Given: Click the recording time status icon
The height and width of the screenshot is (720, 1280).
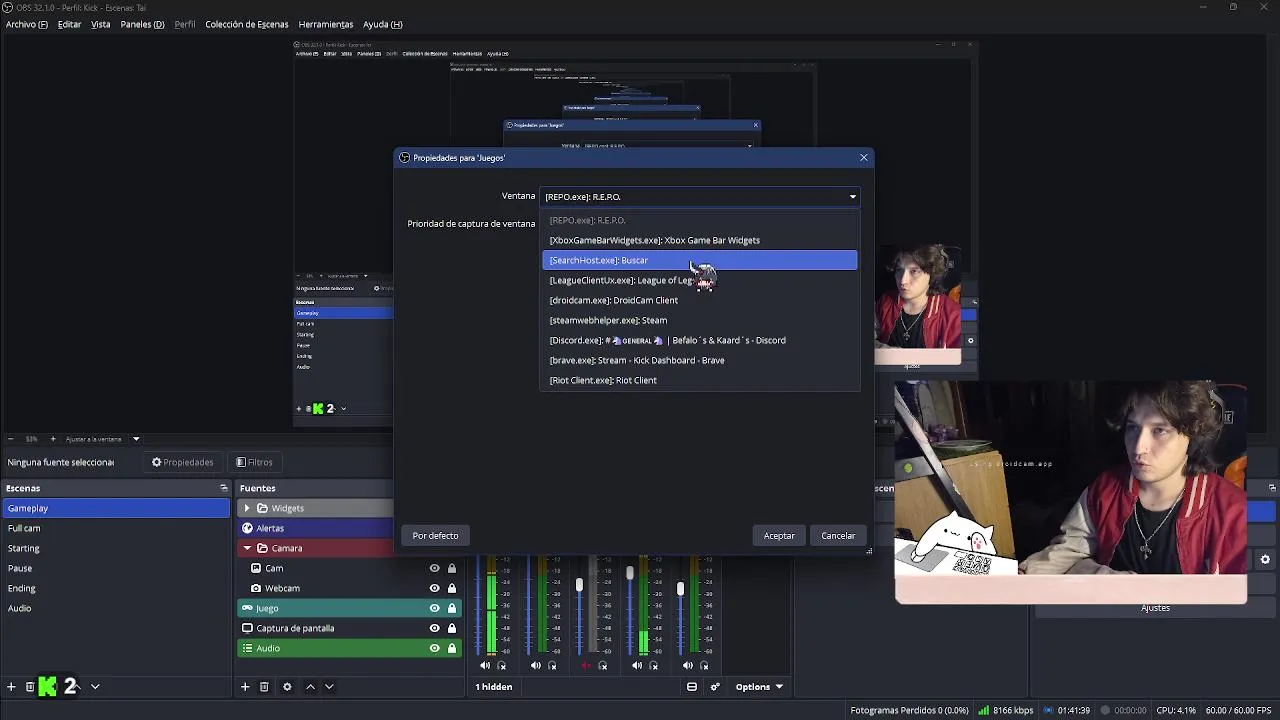Looking at the screenshot, I should [x=1106, y=711].
